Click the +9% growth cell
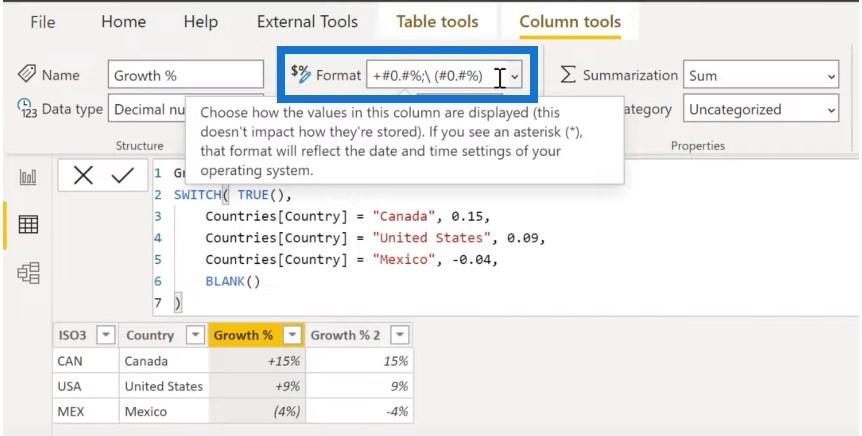Image resolution: width=862 pixels, height=436 pixels. click(x=257, y=387)
